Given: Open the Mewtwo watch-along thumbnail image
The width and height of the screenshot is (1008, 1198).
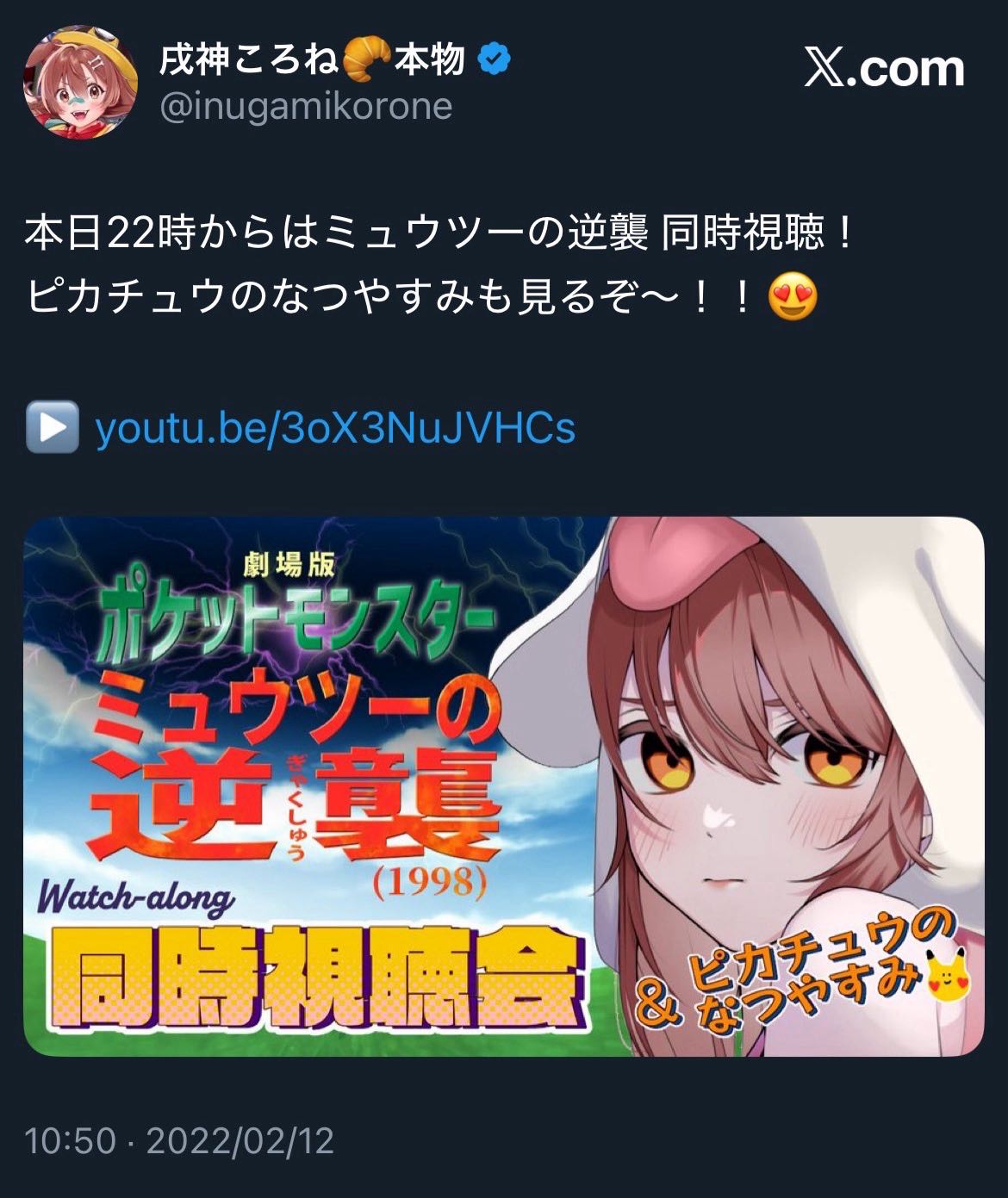Looking at the screenshot, I should (504, 786).
